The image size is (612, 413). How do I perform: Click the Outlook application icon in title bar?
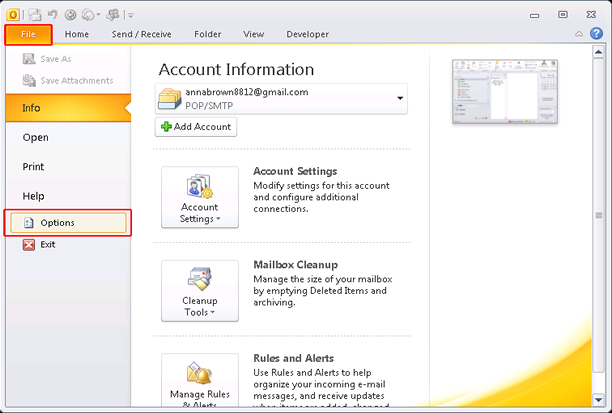13,15
